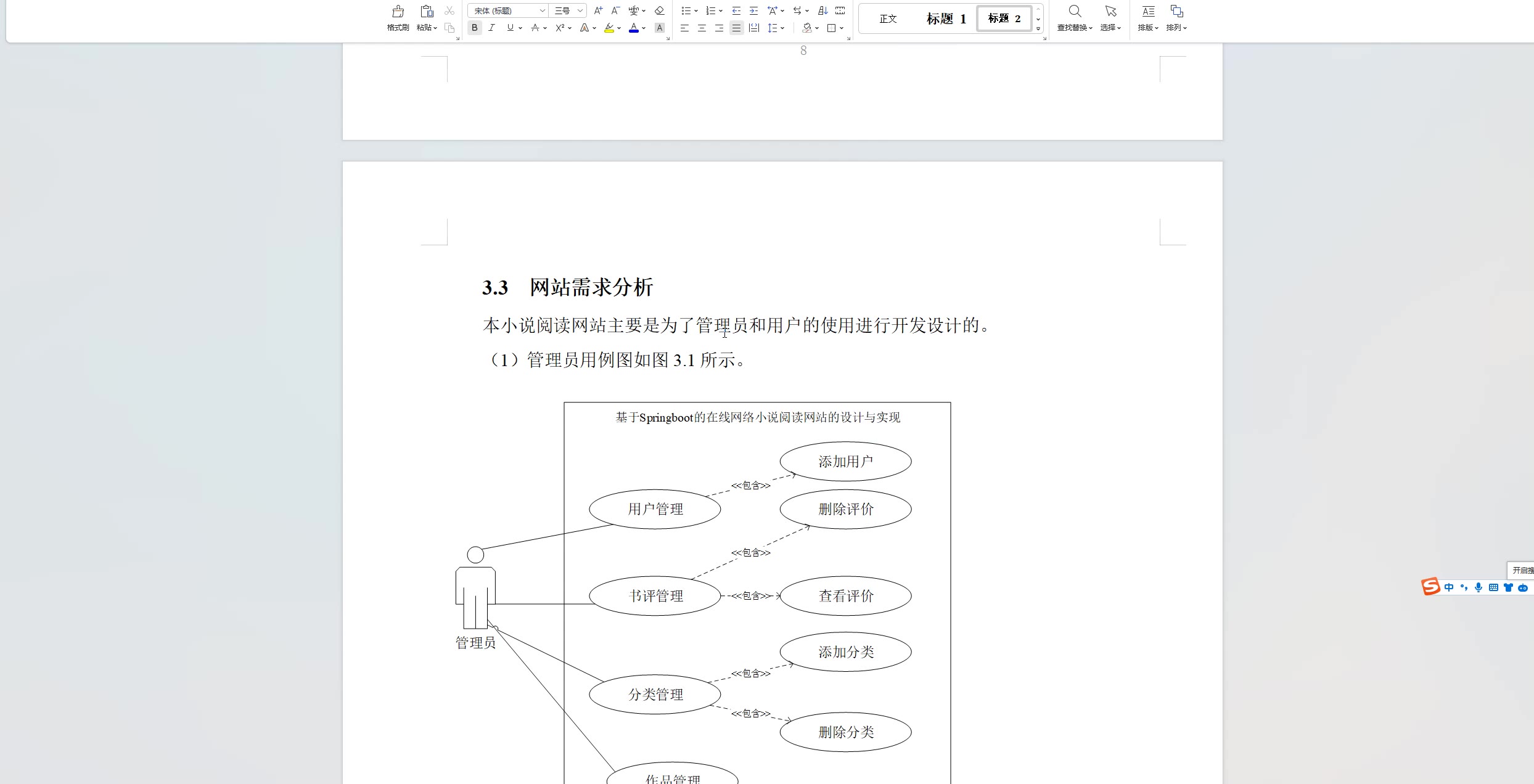This screenshot has height=784, width=1534.
Task: Click the numbered list icon
Action: click(710, 10)
